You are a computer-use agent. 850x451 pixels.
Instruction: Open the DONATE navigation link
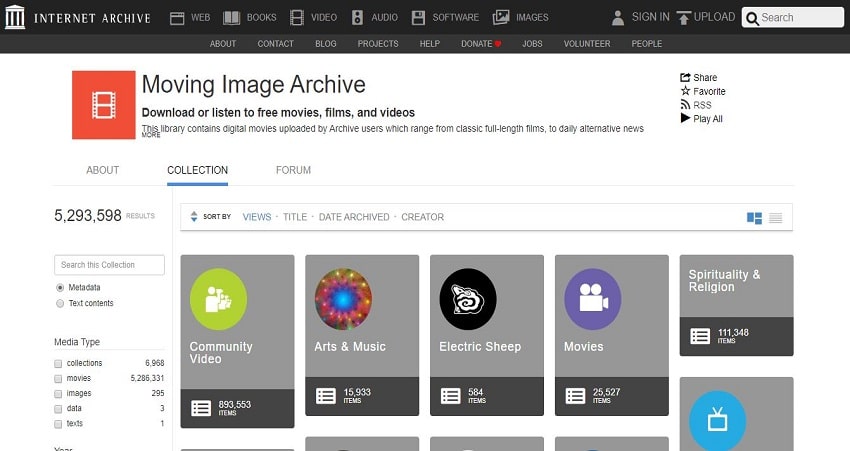(481, 44)
